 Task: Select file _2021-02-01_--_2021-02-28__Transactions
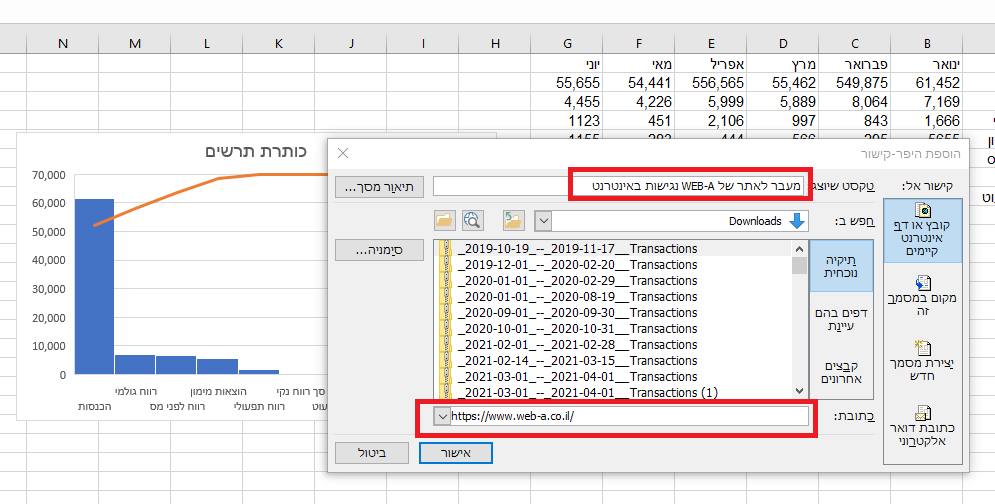(577, 345)
